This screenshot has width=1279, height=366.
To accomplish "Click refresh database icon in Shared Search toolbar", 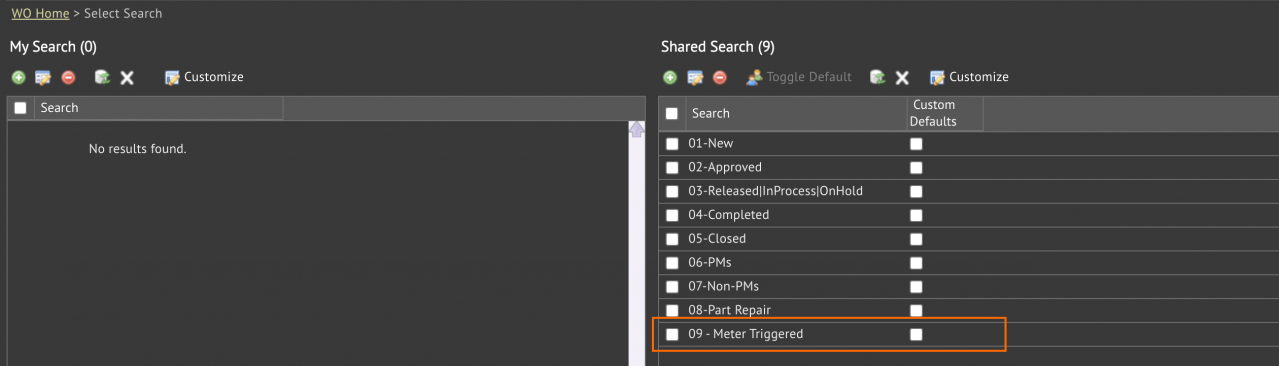I will click(x=877, y=77).
